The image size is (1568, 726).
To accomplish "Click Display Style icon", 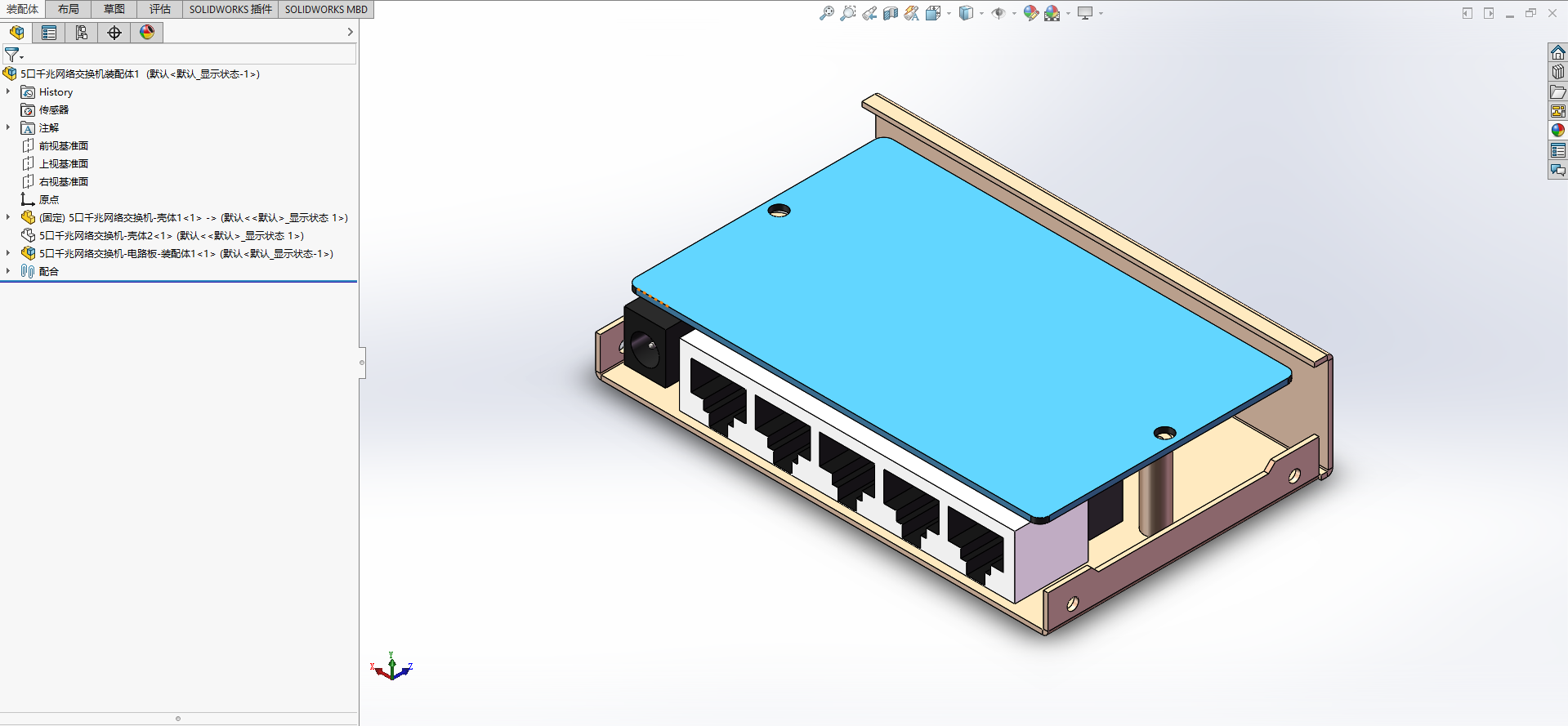I will pyautogui.click(x=966, y=13).
